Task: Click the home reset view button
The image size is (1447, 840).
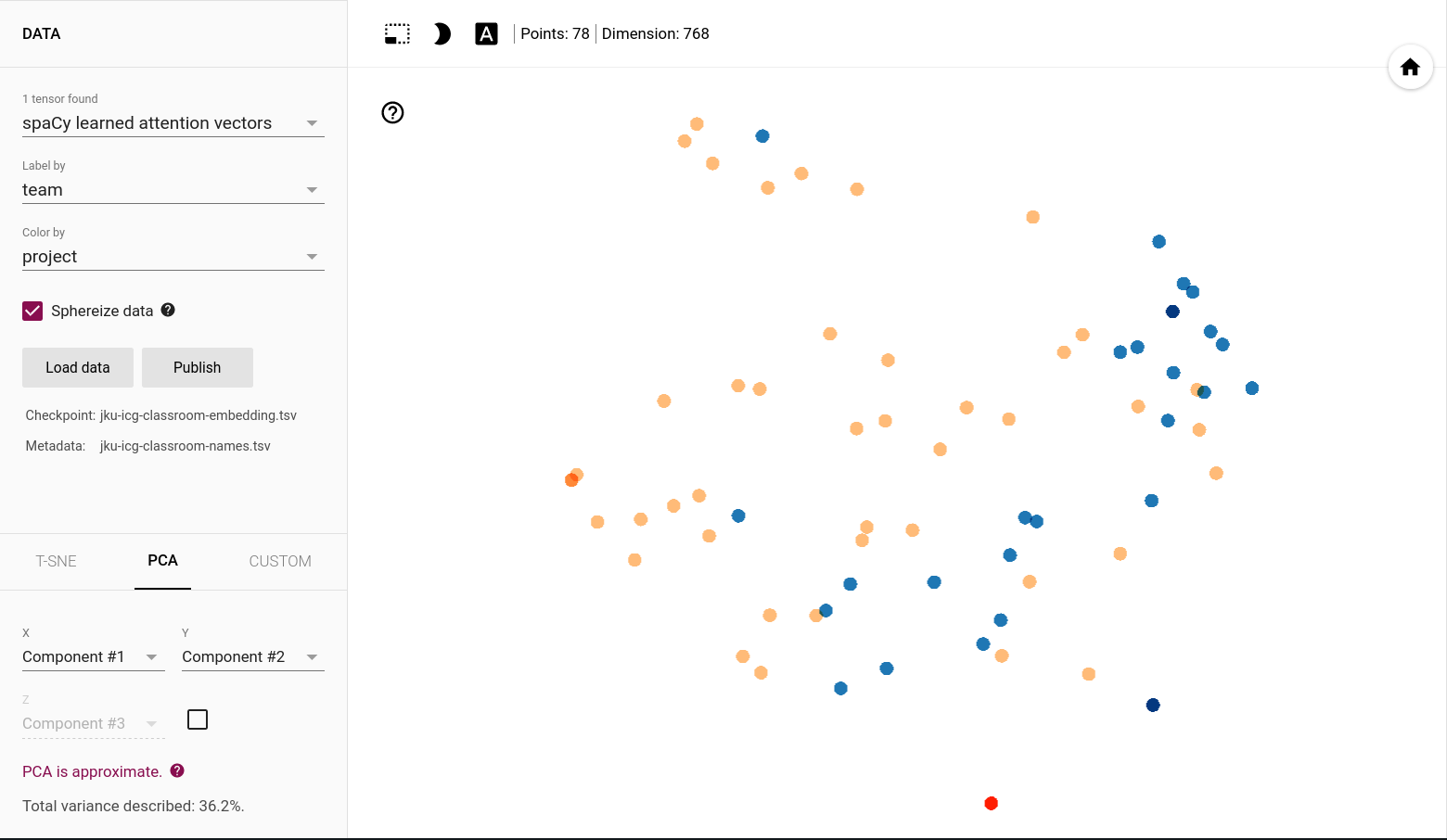Action: point(1410,67)
